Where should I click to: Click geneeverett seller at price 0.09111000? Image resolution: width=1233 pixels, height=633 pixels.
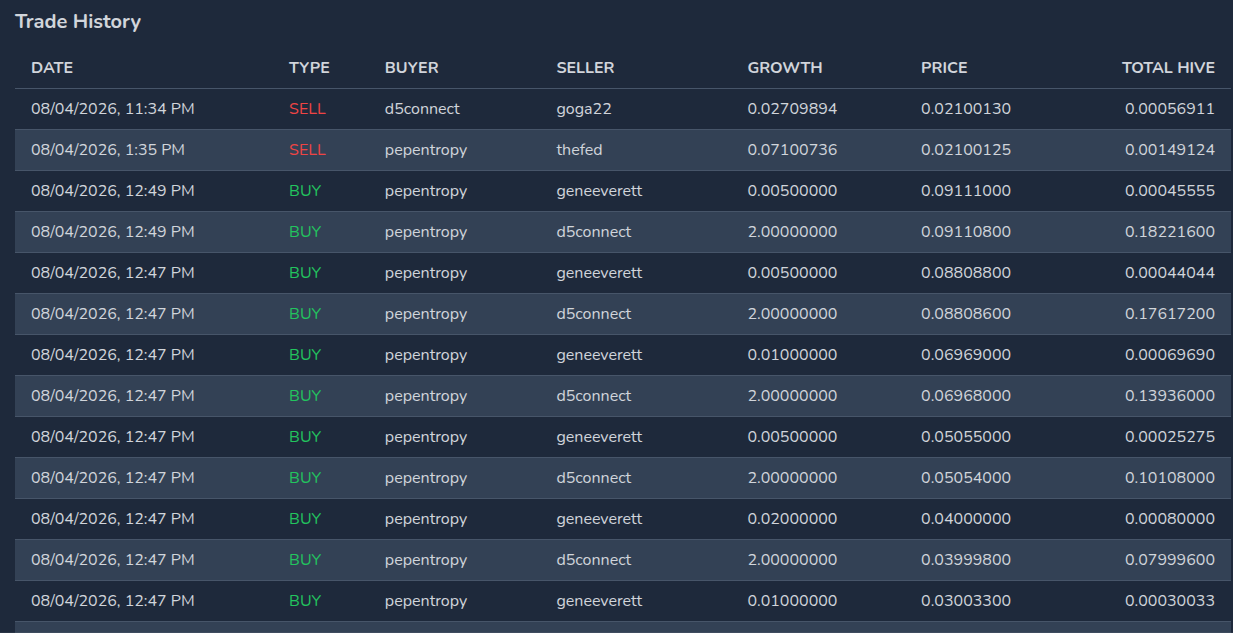[x=599, y=191]
